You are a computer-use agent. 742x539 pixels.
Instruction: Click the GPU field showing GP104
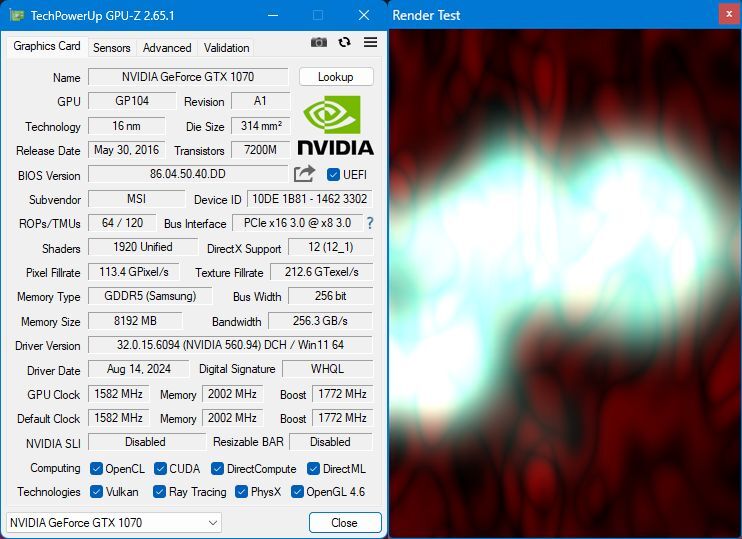[x=132, y=101]
